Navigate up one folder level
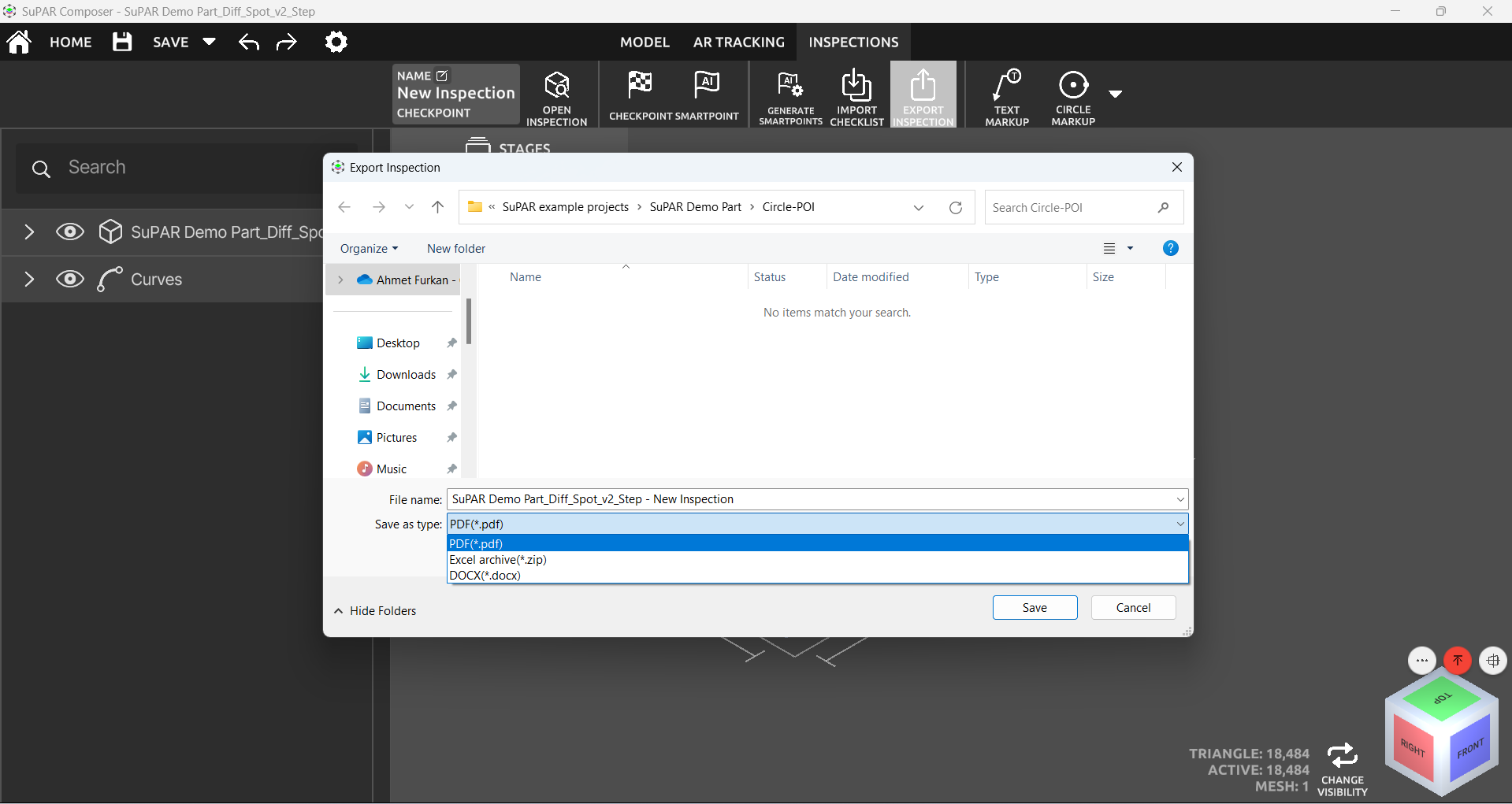This screenshot has width=1512, height=804. pyautogui.click(x=438, y=207)
